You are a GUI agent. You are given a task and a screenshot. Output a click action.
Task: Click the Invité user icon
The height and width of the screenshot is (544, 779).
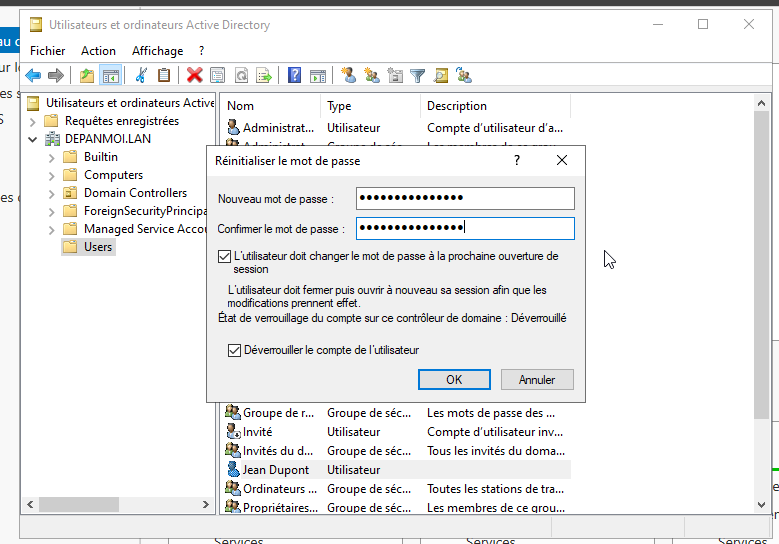pyautogui.click(x=233, y=431)
